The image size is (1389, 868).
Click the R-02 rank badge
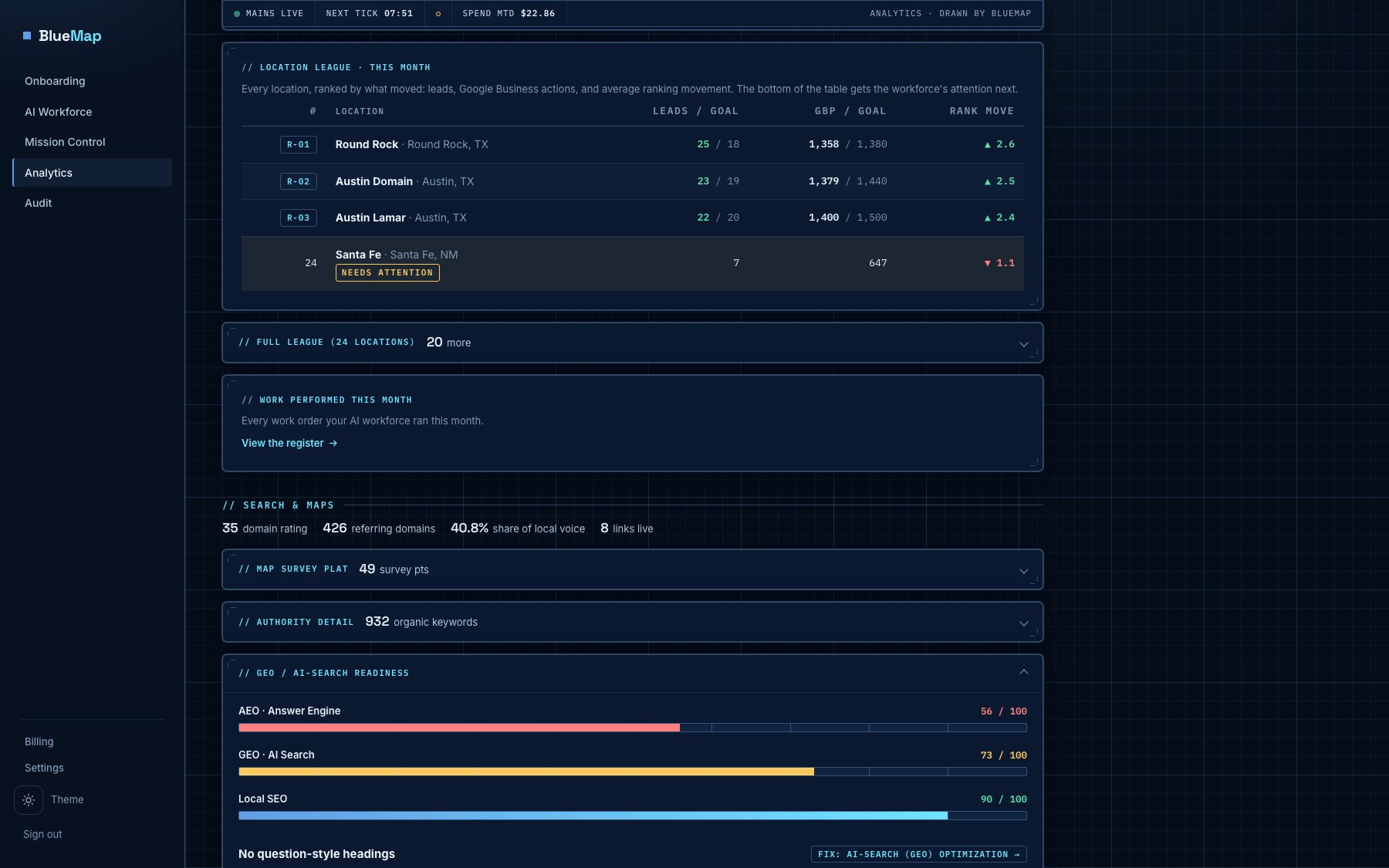click(x=299, y=181)
